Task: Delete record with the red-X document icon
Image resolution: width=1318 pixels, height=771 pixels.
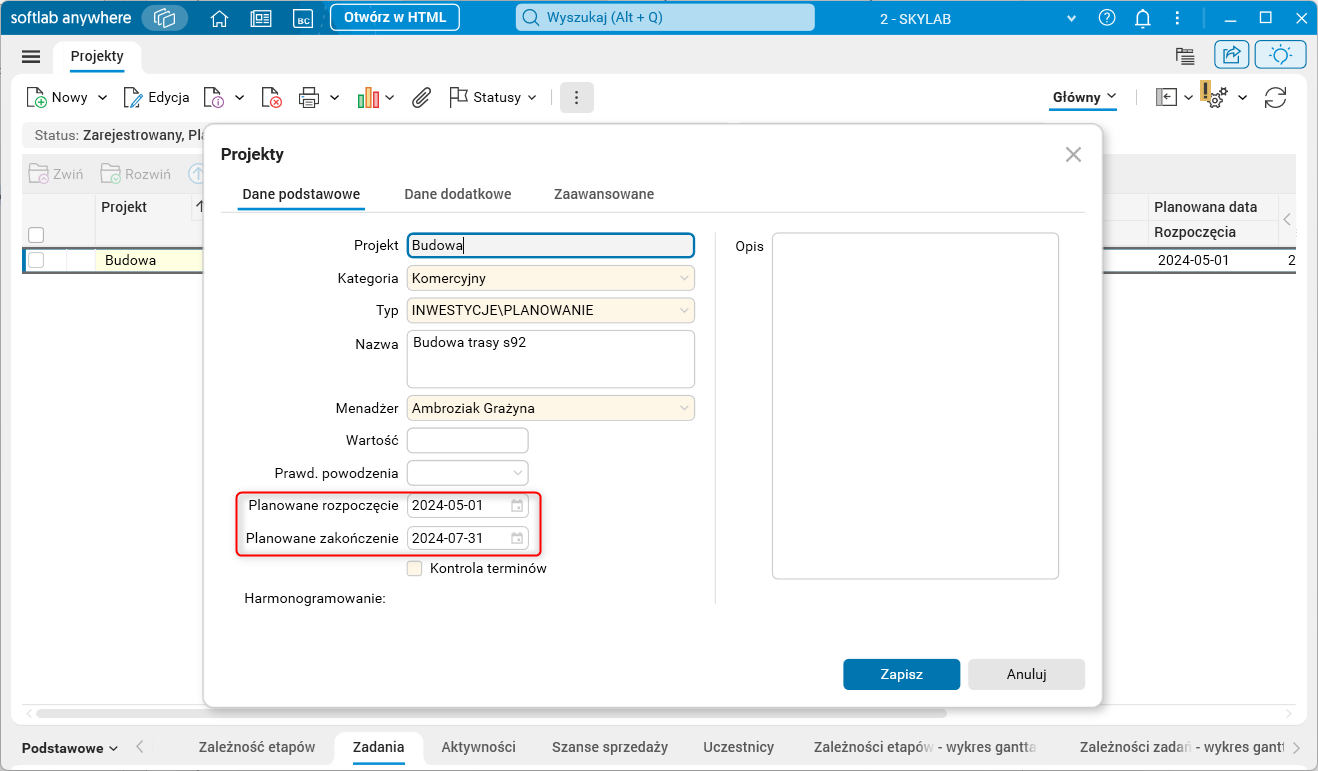Action: click(x=271, y=97)
